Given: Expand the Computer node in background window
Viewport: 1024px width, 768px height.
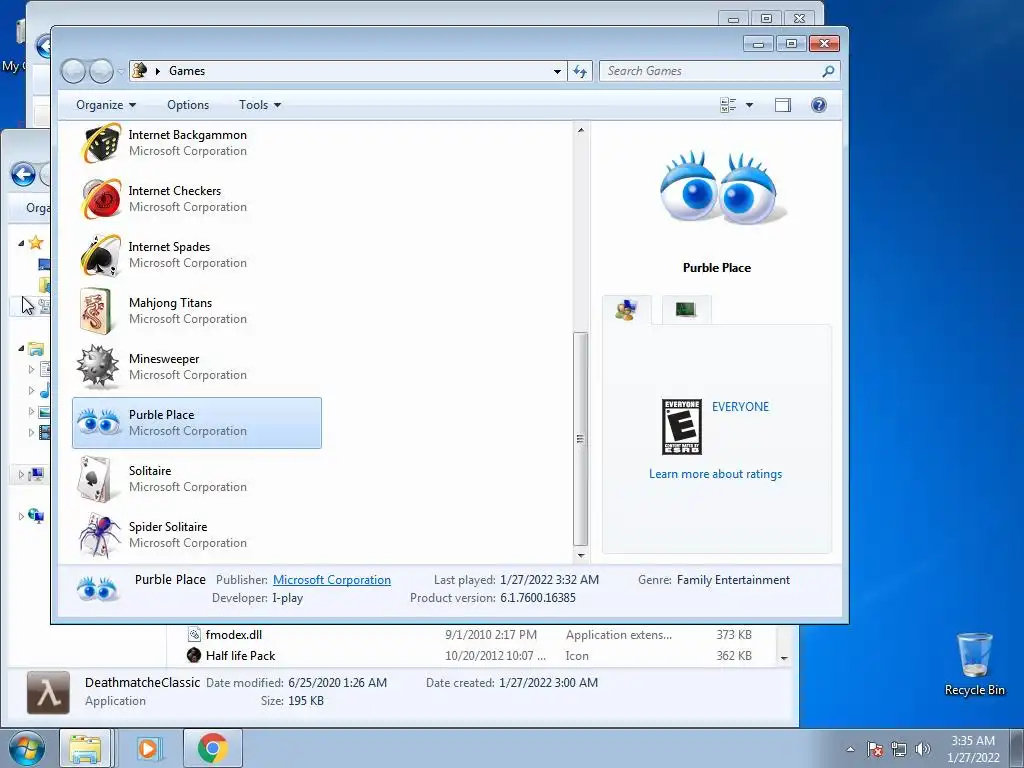Looking at the screenshot, I should [x=22, y=474].
